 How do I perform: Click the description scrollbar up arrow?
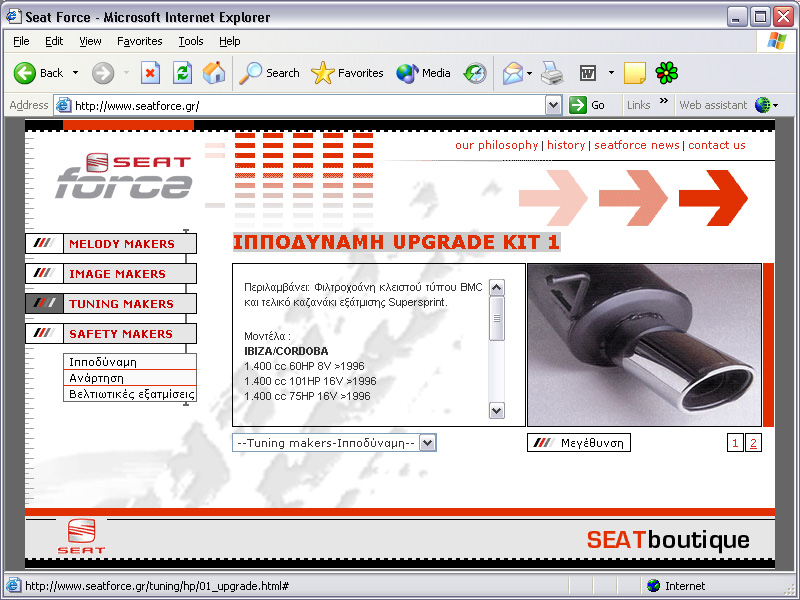tap(496, 288)
